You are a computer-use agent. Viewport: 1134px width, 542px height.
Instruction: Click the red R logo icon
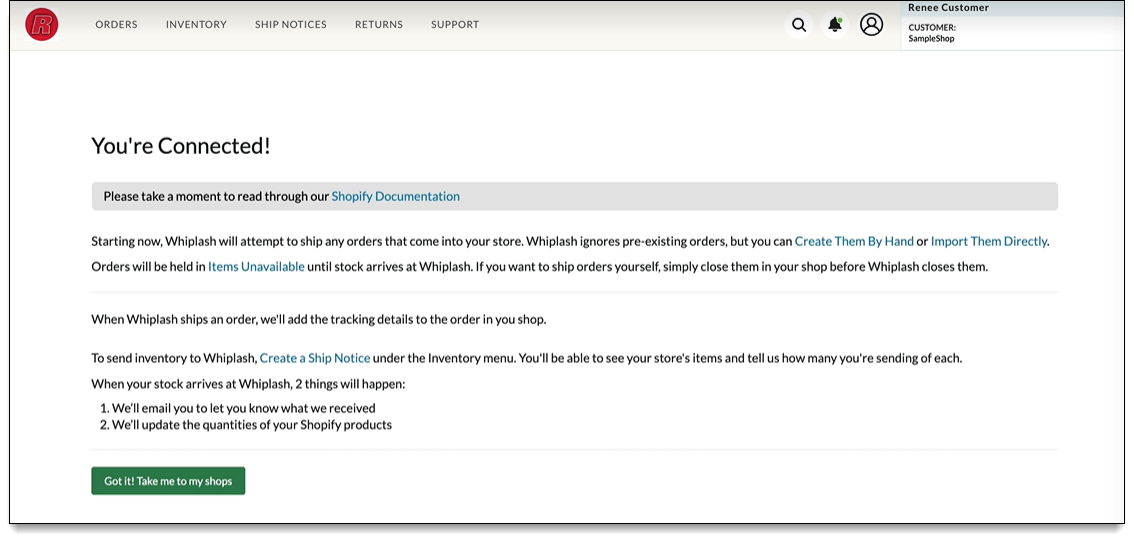42,25
